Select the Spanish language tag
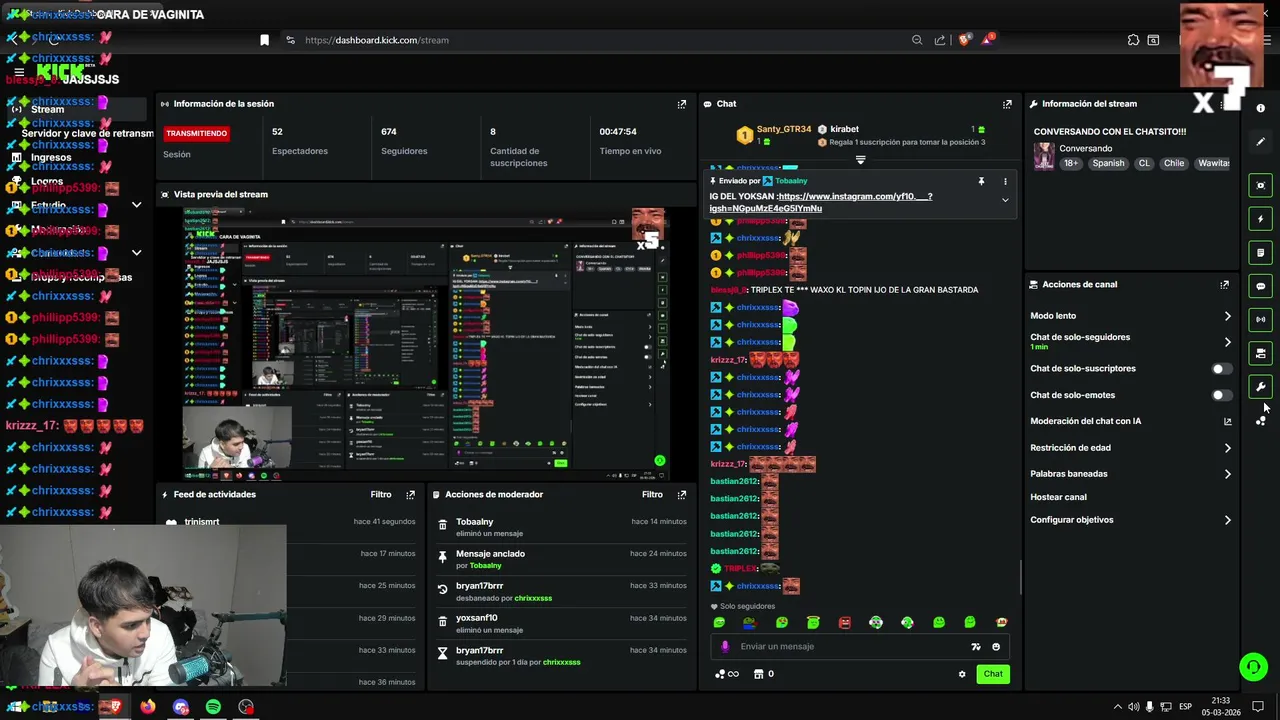Viewport: 1280px width, 720px height. click(x=1108, y=163)
